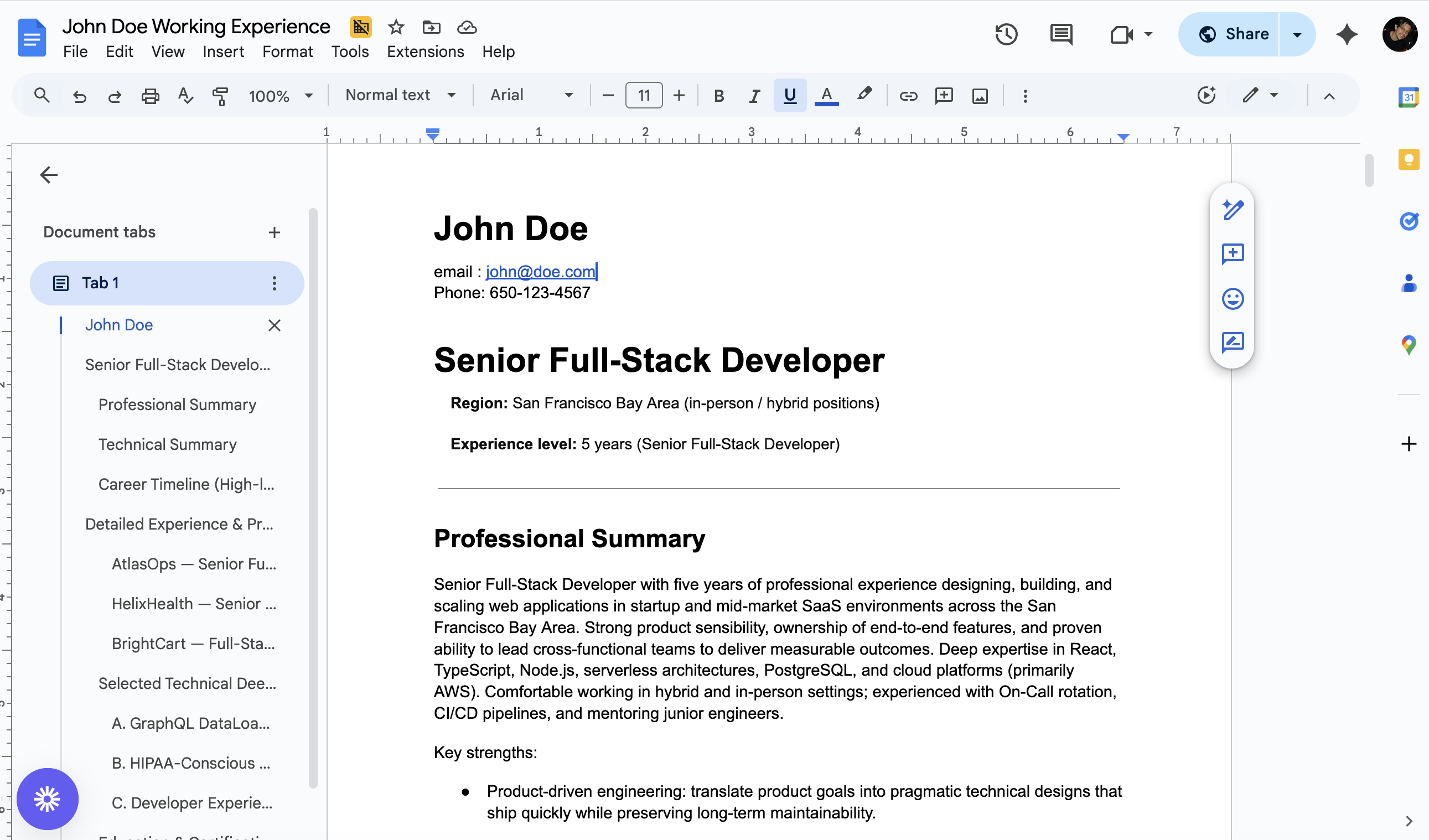Click the insert image icon

click(980, 96)
